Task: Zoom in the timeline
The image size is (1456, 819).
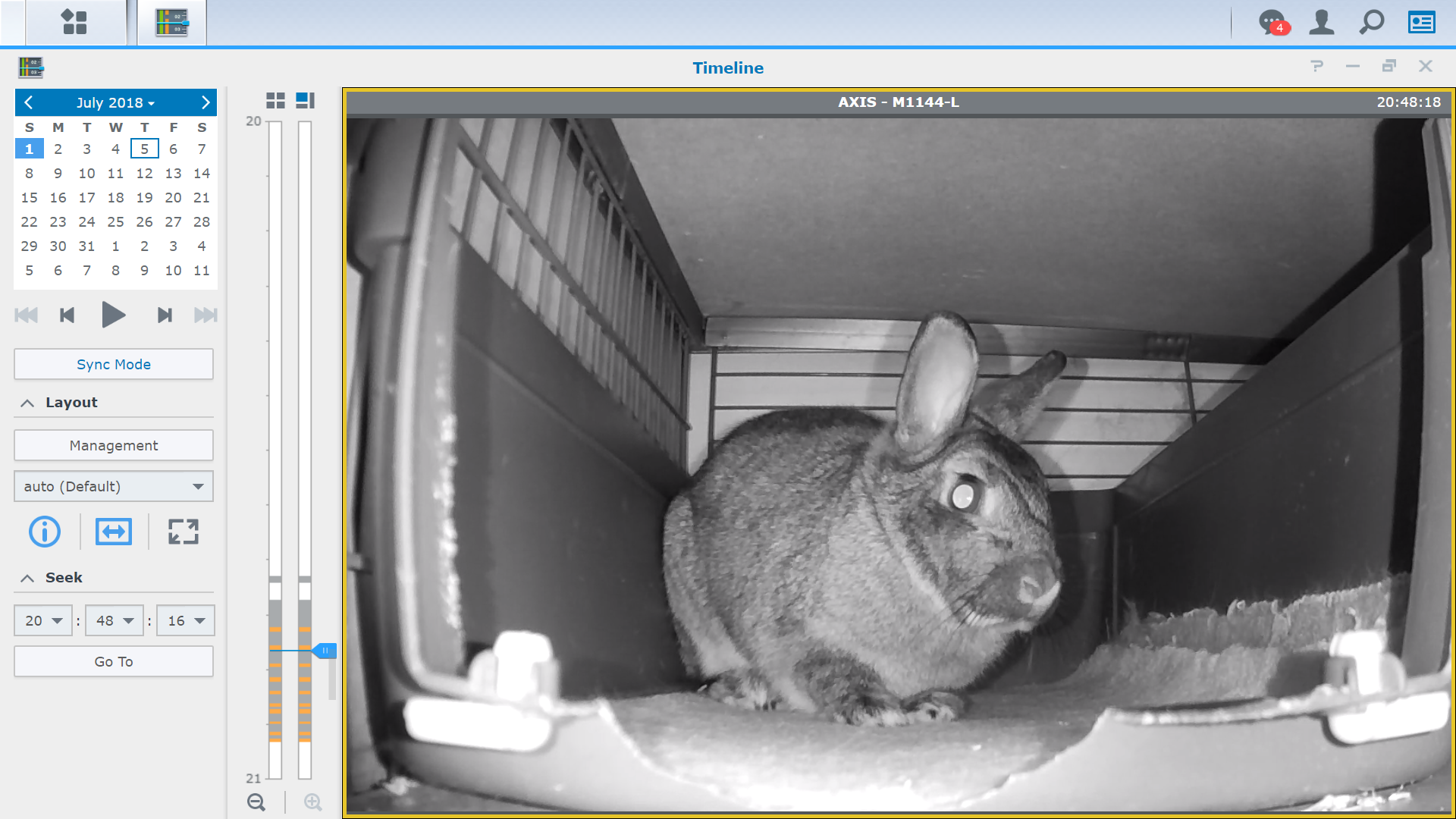Action: pos(313,802)
